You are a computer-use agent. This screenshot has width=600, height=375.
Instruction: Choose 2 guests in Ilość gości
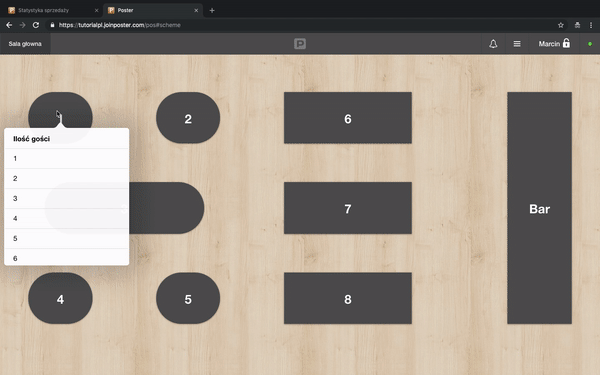pyautogui.click(x=67, y=178)
